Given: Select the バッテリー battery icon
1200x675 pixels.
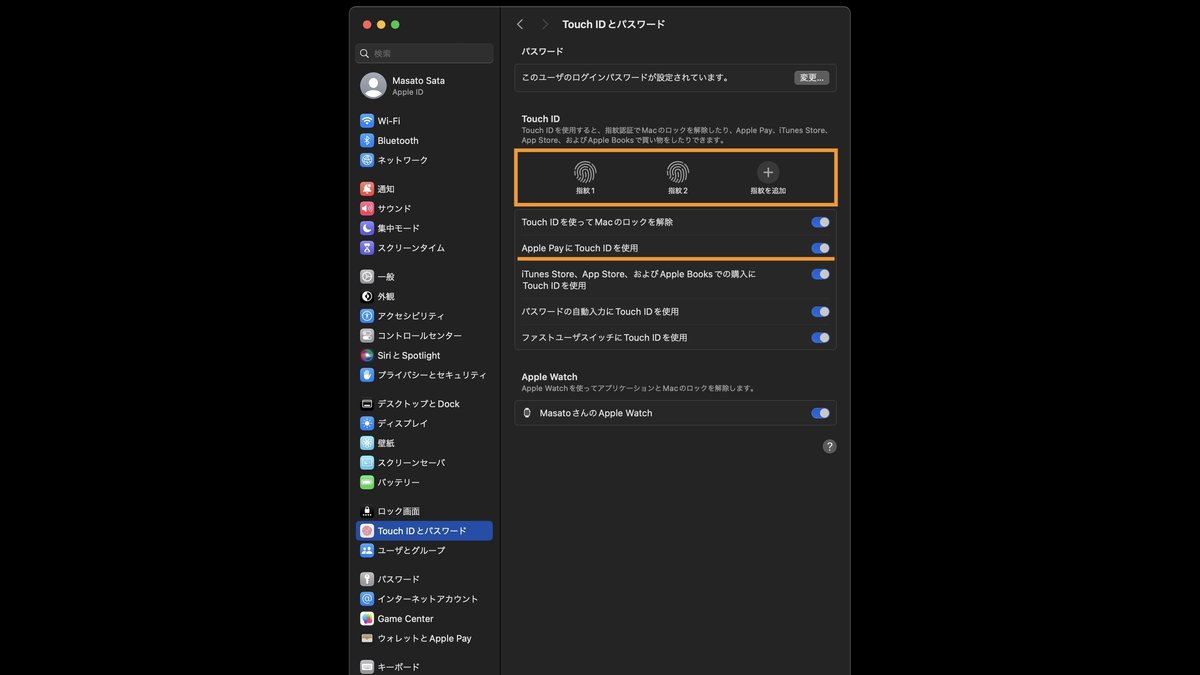Looking at the screenshot, I should 367,482.
